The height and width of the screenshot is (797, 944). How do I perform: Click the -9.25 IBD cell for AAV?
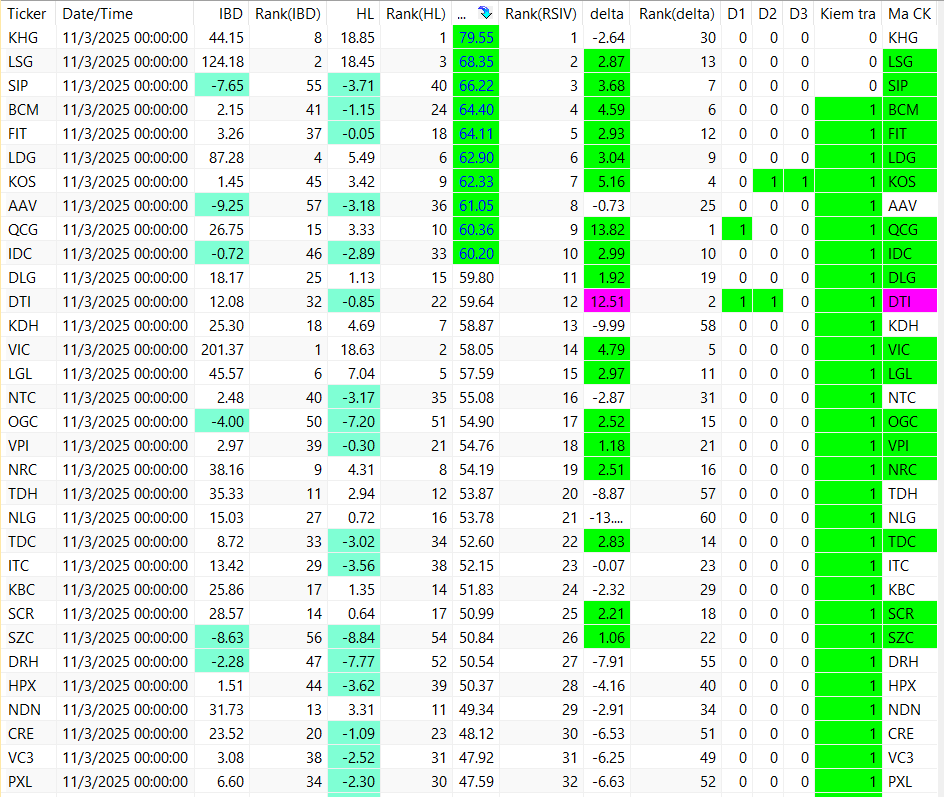tap(222, 206)
